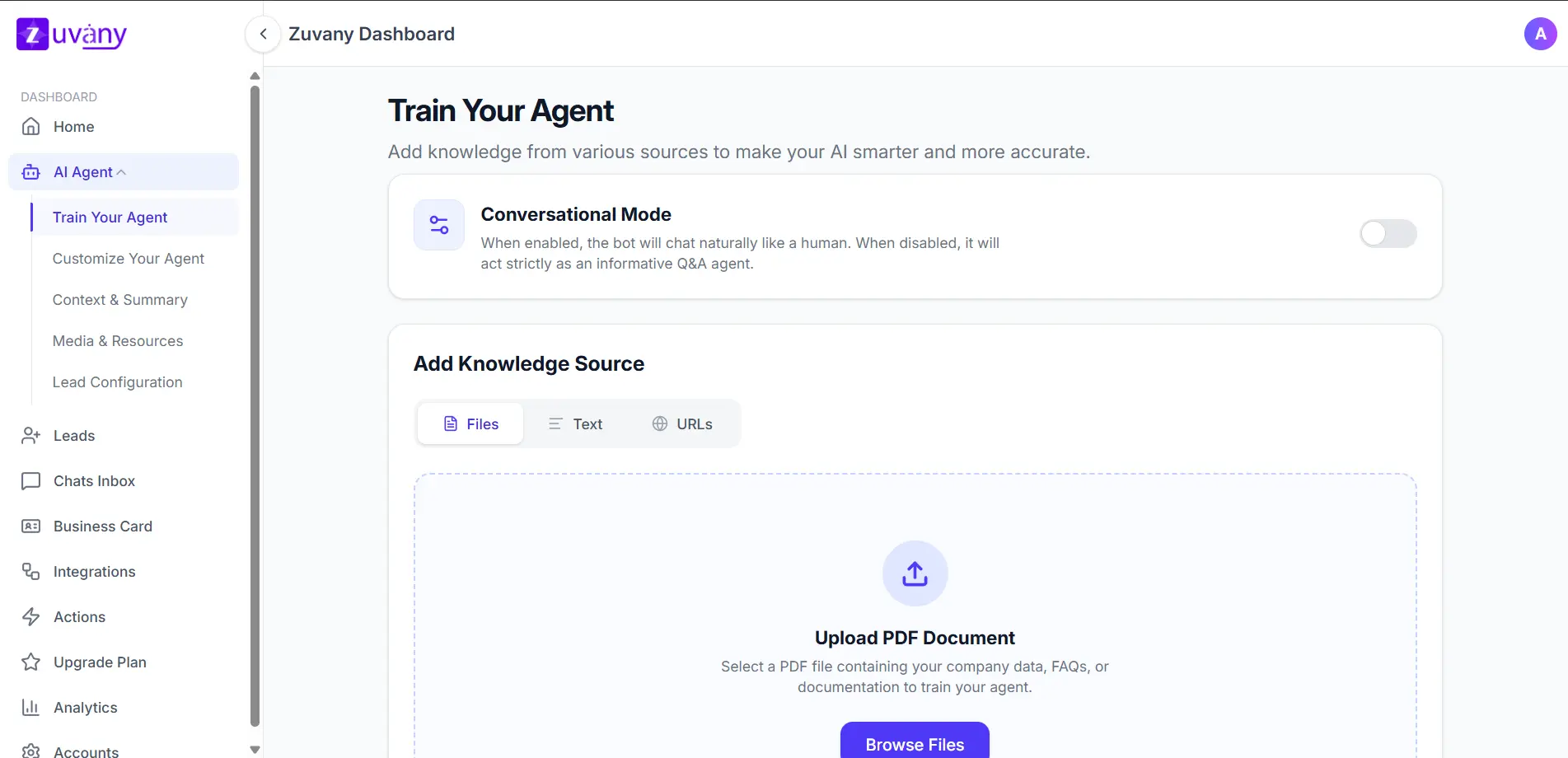The width and height of the screenshot is (1568, 758).
Task: Click sidebar scrollbar up arrow
Action: coord(255,76)
